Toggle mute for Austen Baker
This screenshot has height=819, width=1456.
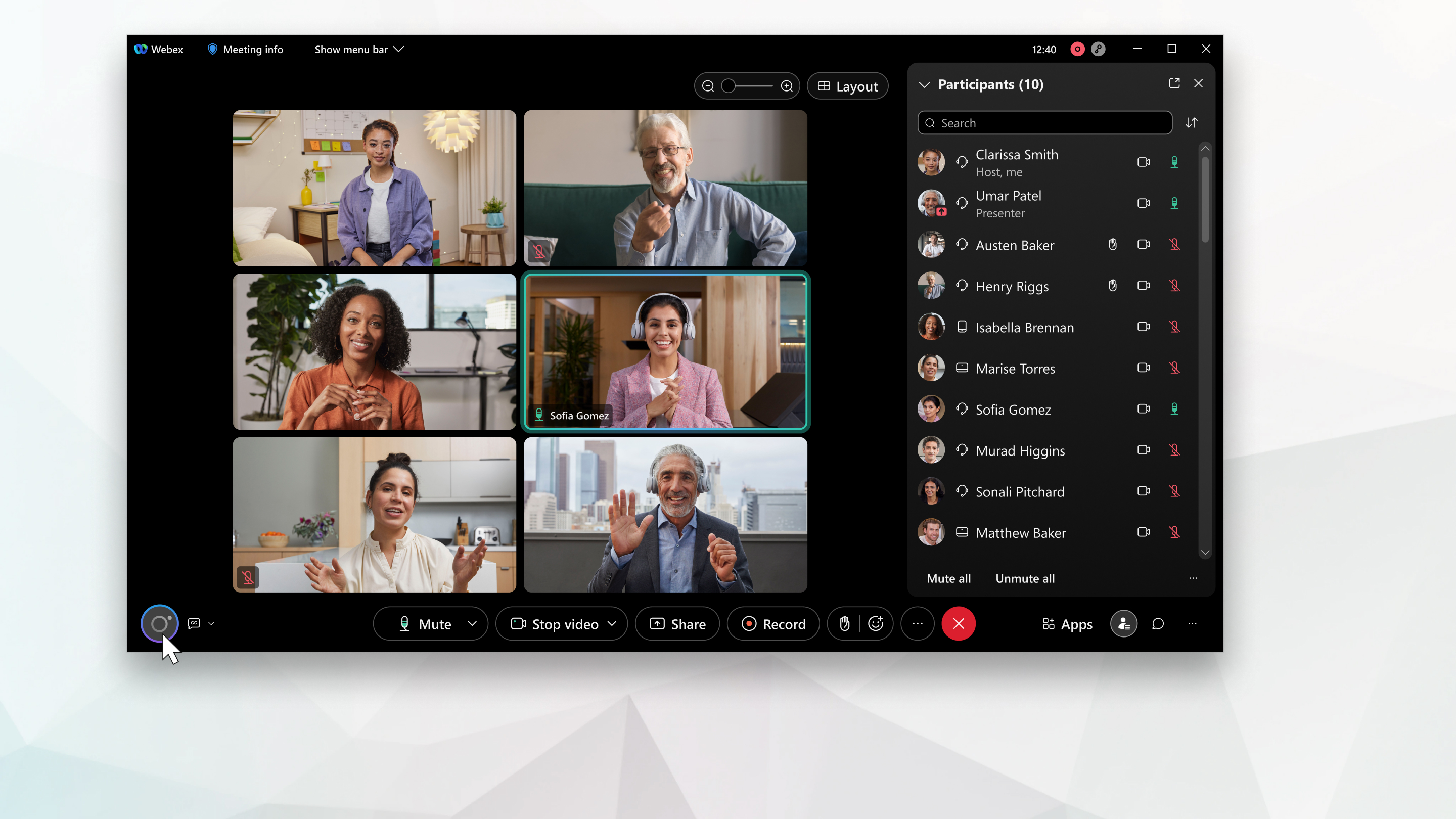pos(1175,244)
